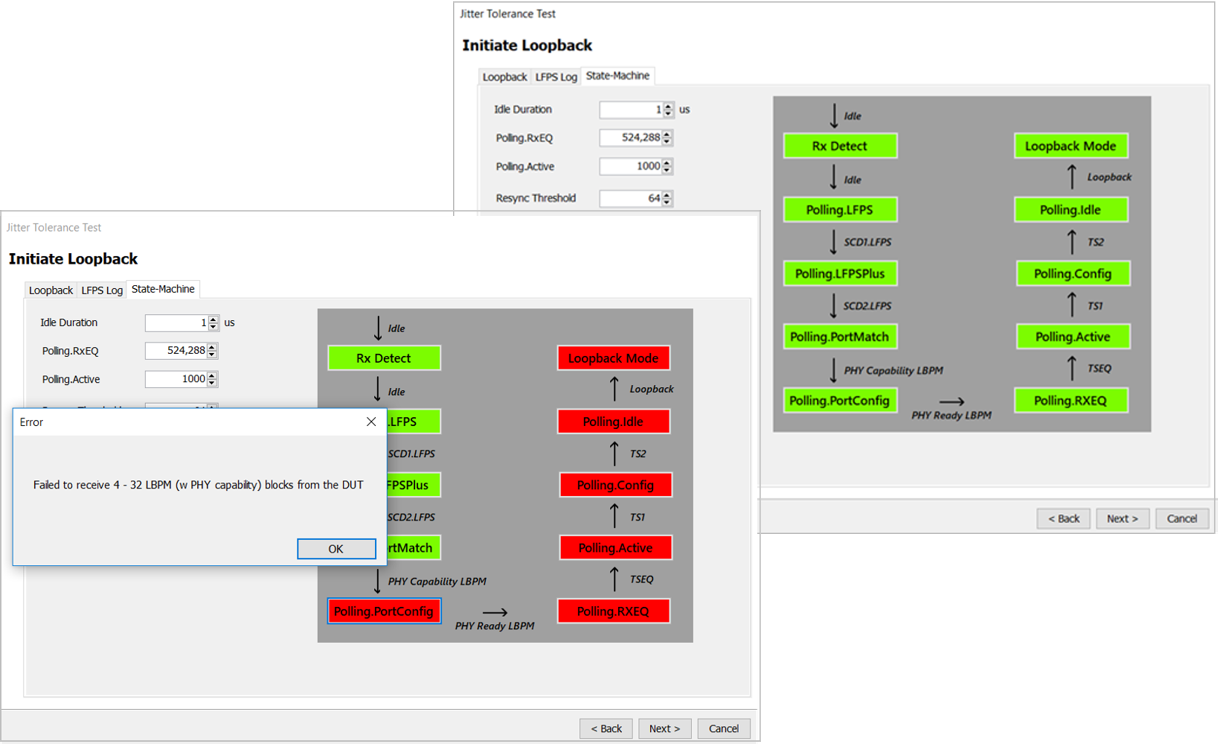This screenshot has height=744, width=1218.
Task: Click Idle Duration field in front window
Action: 176,323
